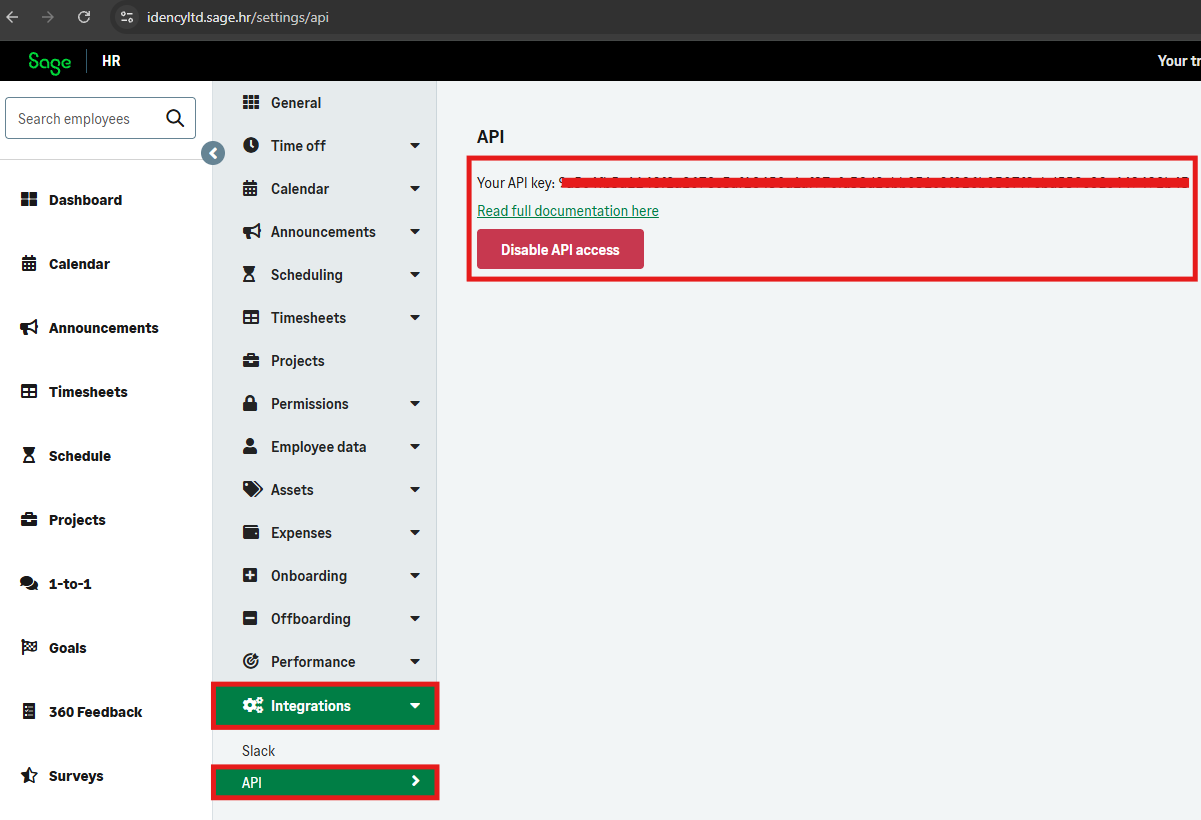Expand the Expenses settings arrow
This screenshot has height=820, width=1201.
pos(415,533)
